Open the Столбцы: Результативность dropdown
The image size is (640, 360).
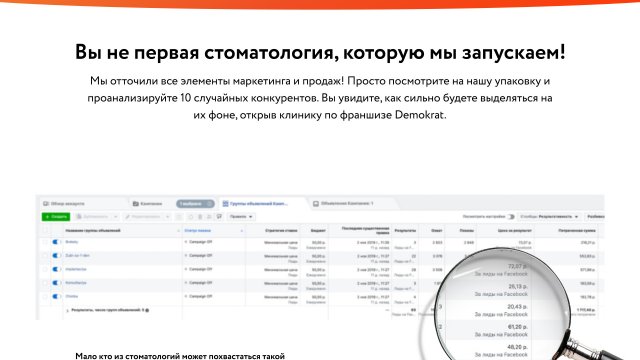pos(550,216)
